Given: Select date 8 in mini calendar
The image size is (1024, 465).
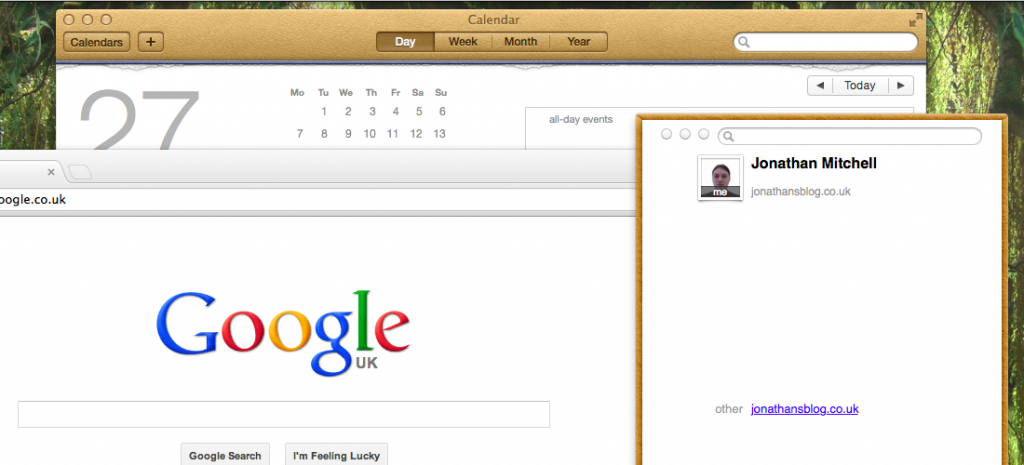Looking at the screenshot, I should (x=324, y=134).
